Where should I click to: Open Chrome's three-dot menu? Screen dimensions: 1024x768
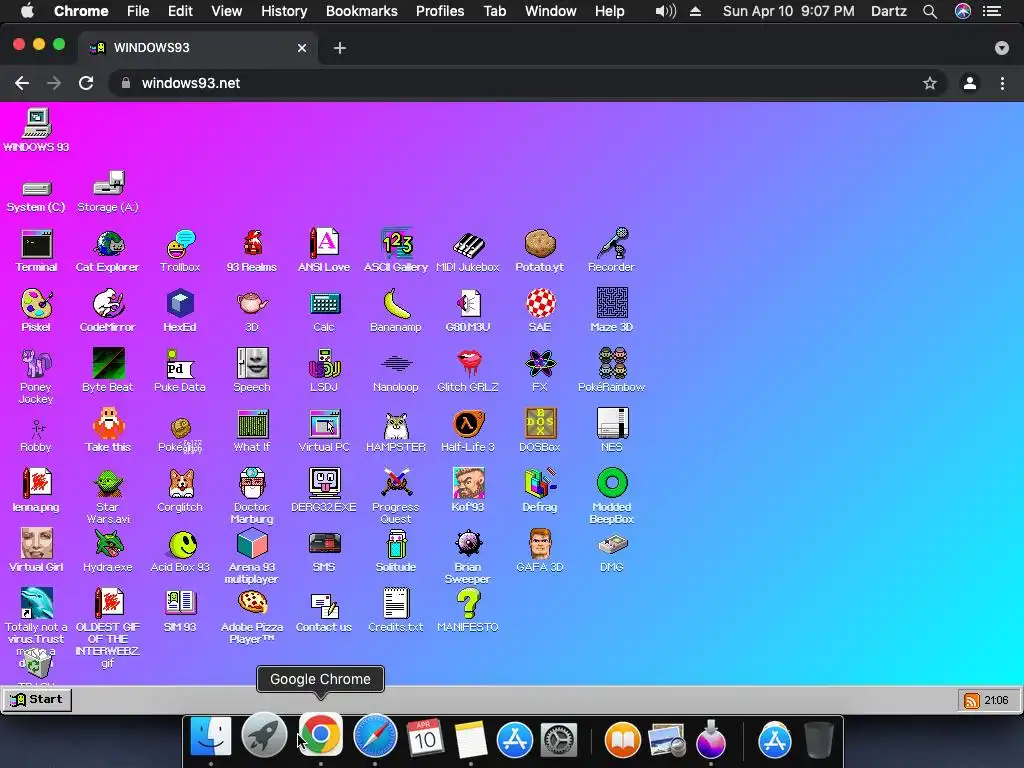(1002, 83)
